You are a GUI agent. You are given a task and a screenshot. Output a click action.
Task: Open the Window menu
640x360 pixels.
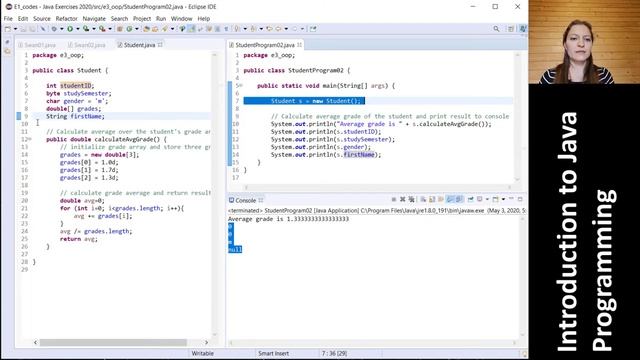pos(181,19)
